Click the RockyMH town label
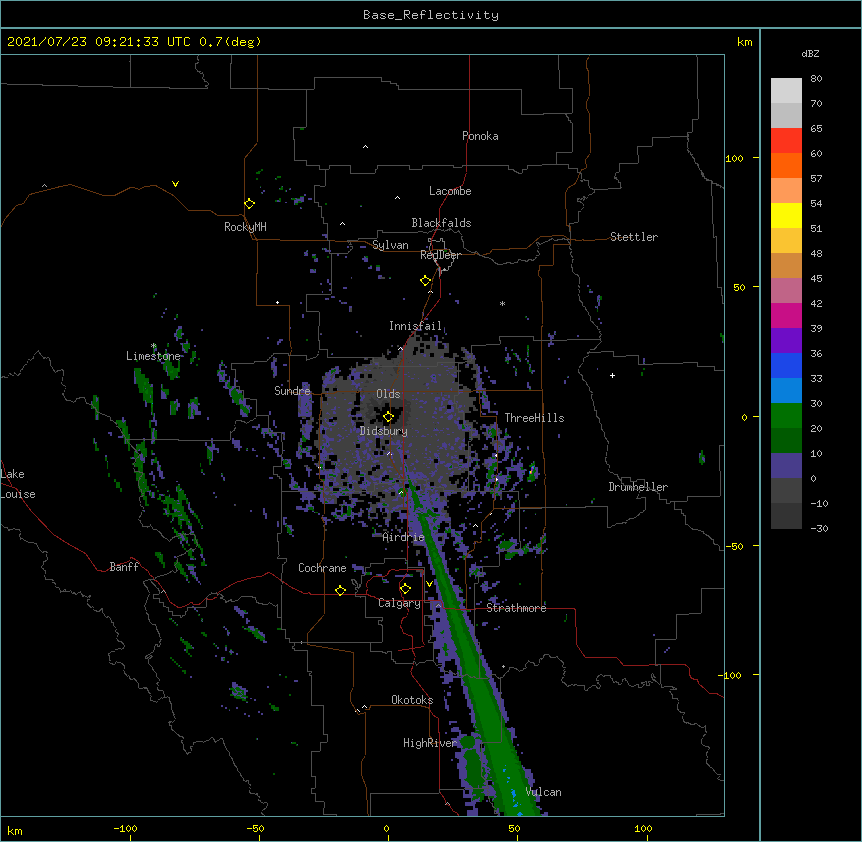The height and width of the screenshot is (842, 862). tap(245, 227)
